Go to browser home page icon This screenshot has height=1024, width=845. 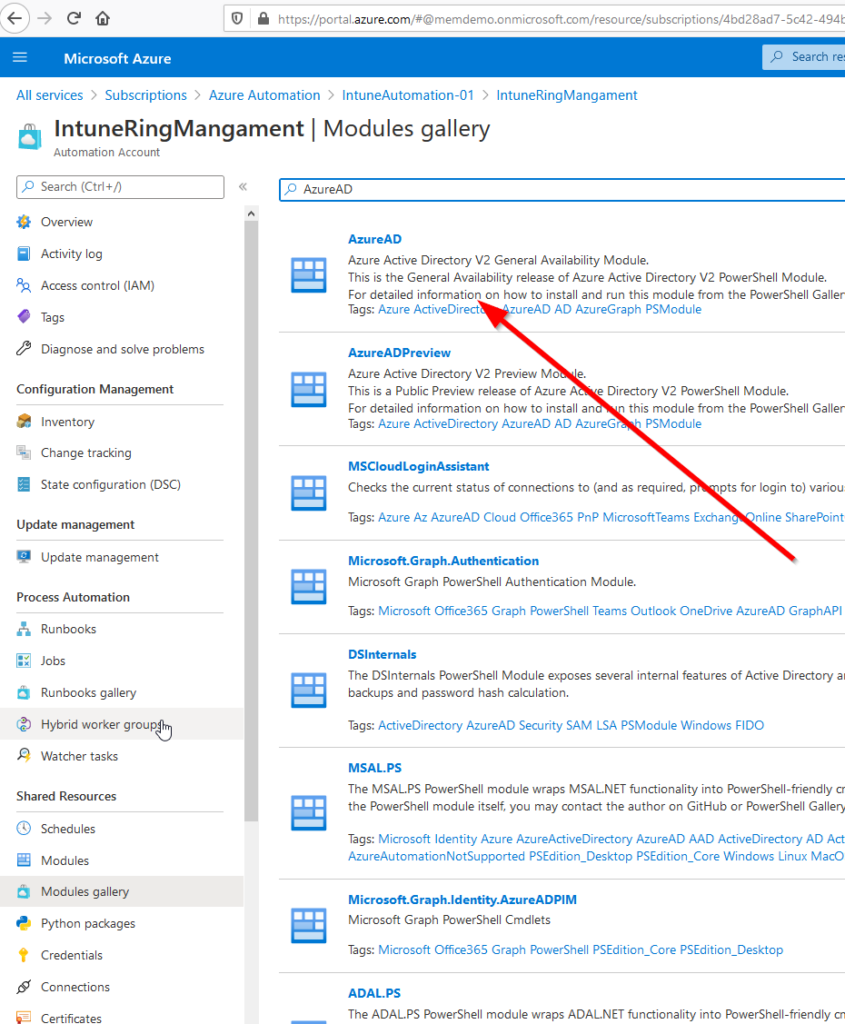(x=103, y=18)
